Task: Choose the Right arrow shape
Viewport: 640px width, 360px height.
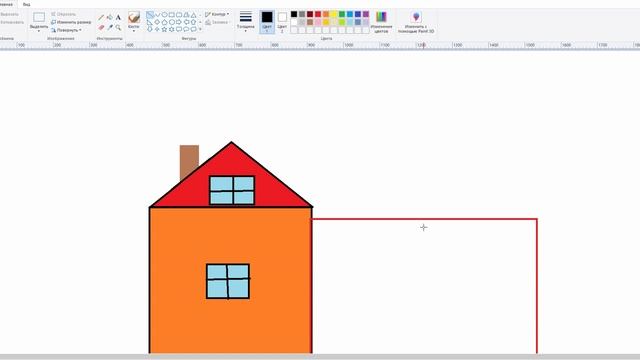Action: pyautogui.click(x=179, y=22)
